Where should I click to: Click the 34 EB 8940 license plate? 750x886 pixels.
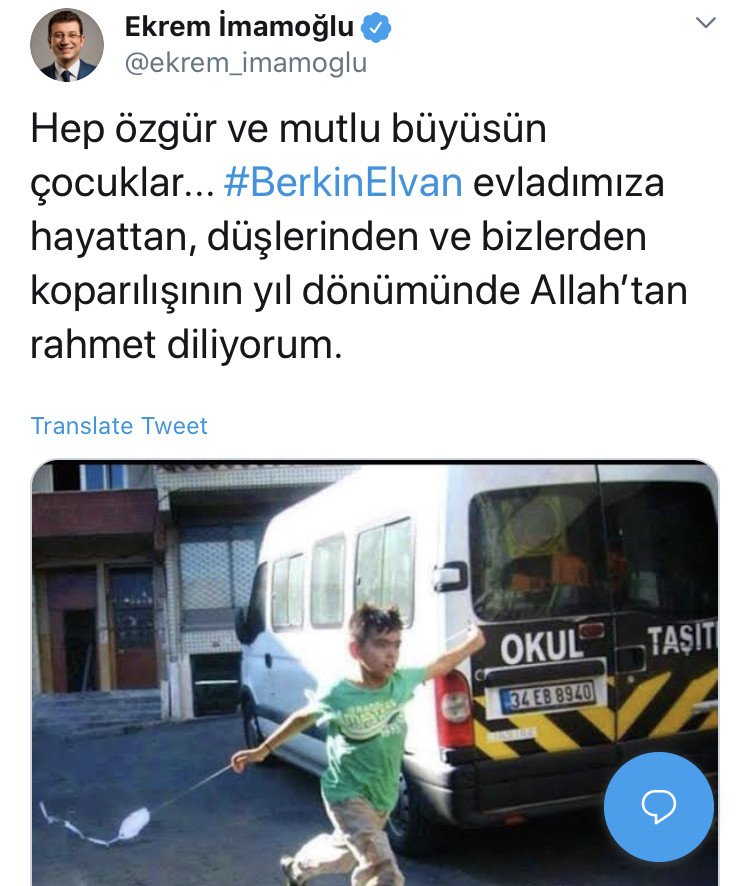[548, 696]
